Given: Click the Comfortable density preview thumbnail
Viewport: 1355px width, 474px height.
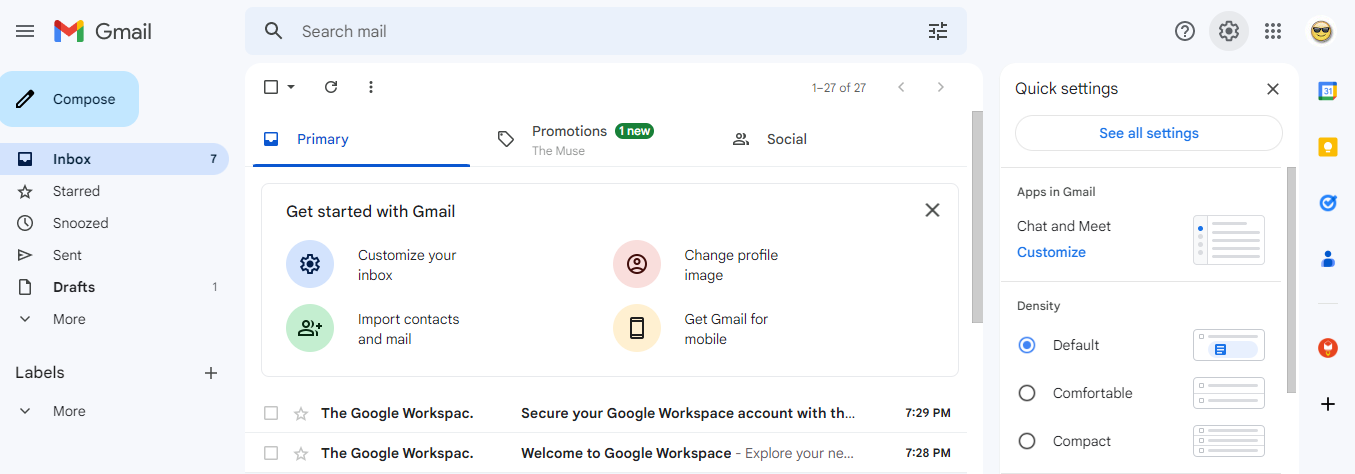Looking at the screenshot, I should pos(1229,393).
